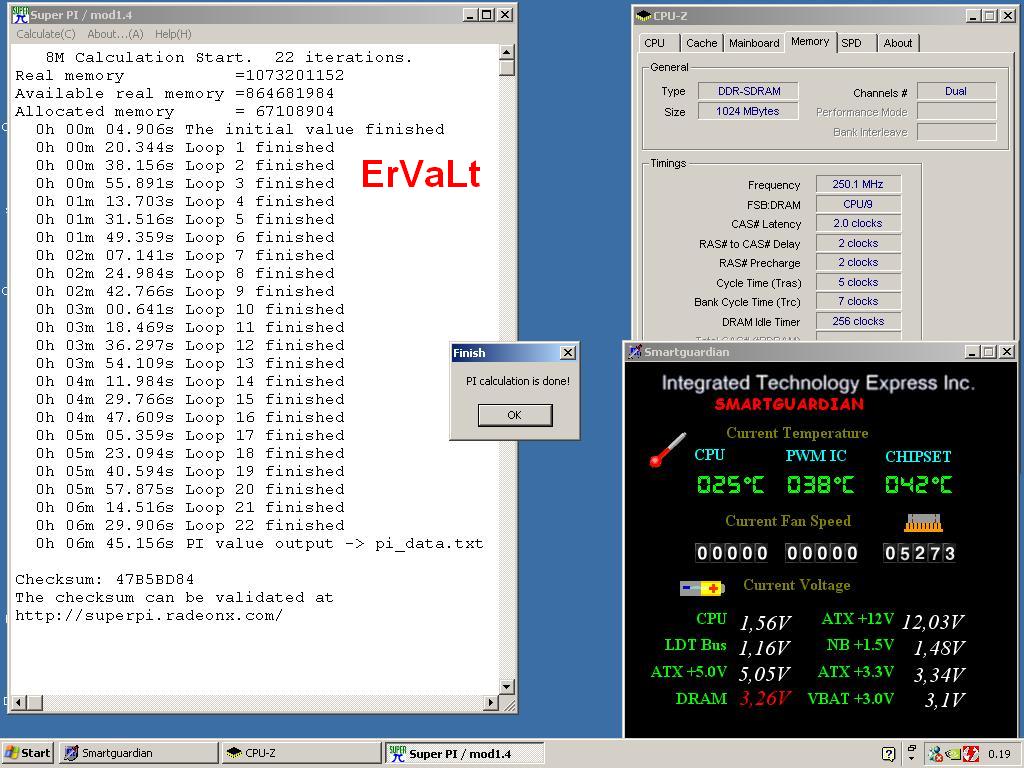Click the network disconnected tray icon
This screenshot has height=768, width=1024.
point(936,754)
